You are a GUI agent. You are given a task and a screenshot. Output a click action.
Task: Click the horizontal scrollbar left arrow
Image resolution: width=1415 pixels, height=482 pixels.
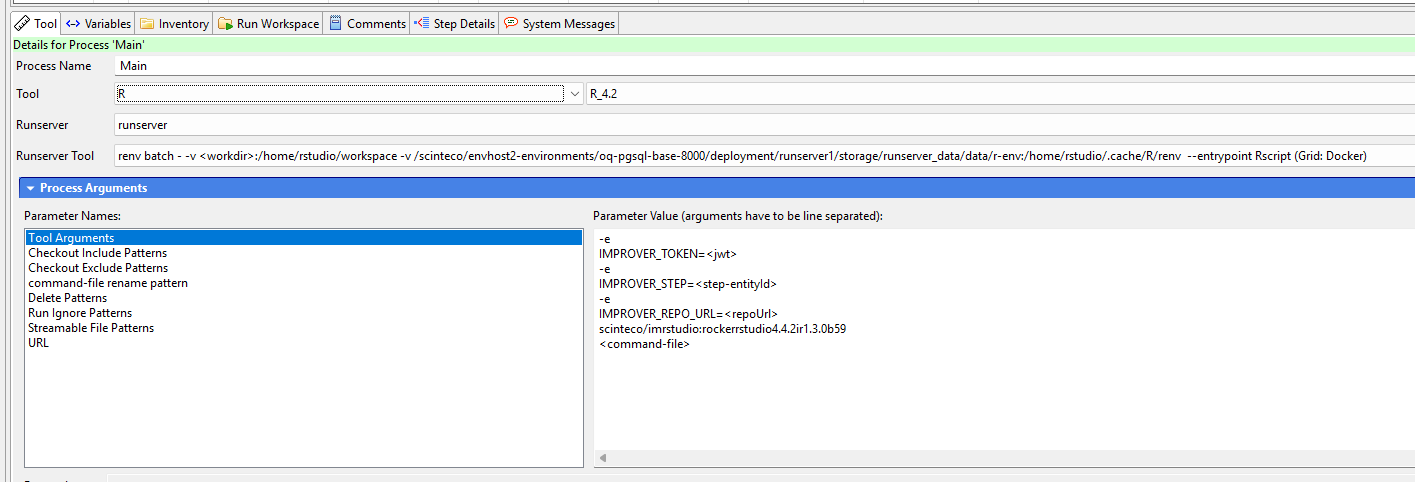[x=603, y=458]
